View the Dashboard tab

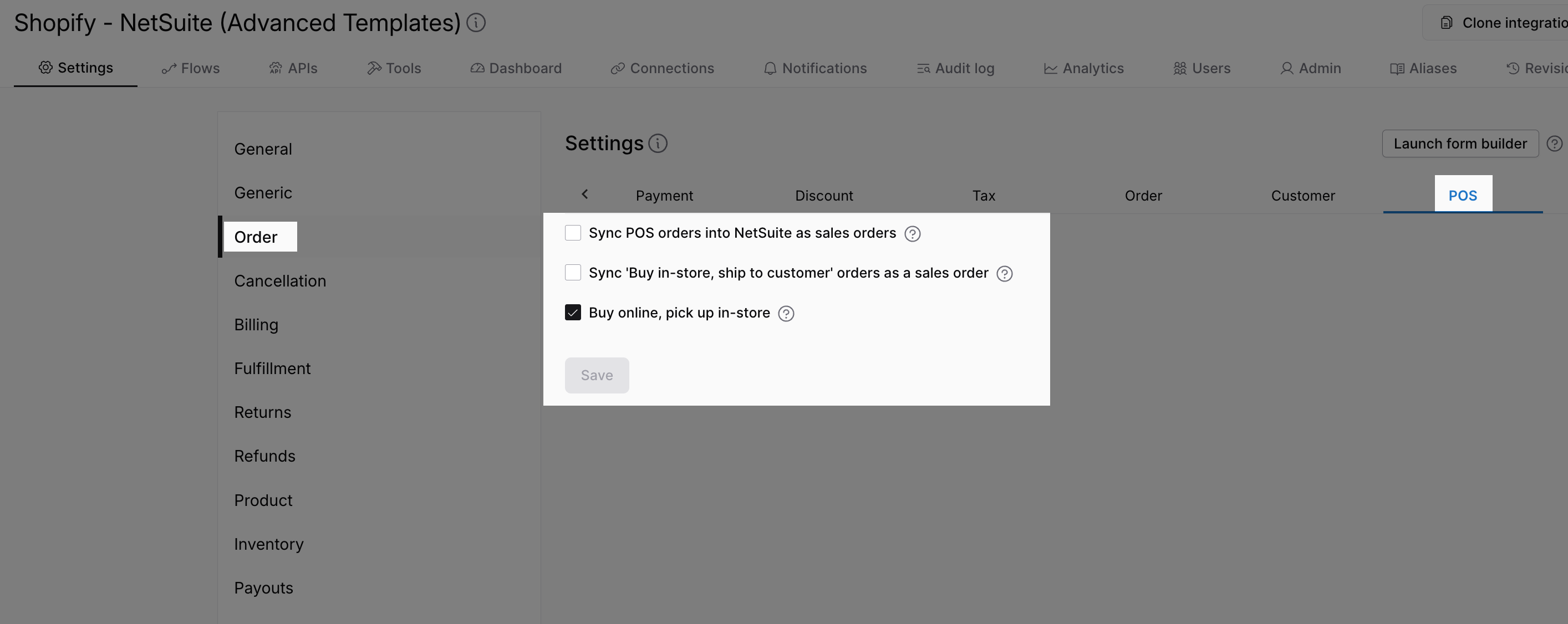[x=516, y=68]
